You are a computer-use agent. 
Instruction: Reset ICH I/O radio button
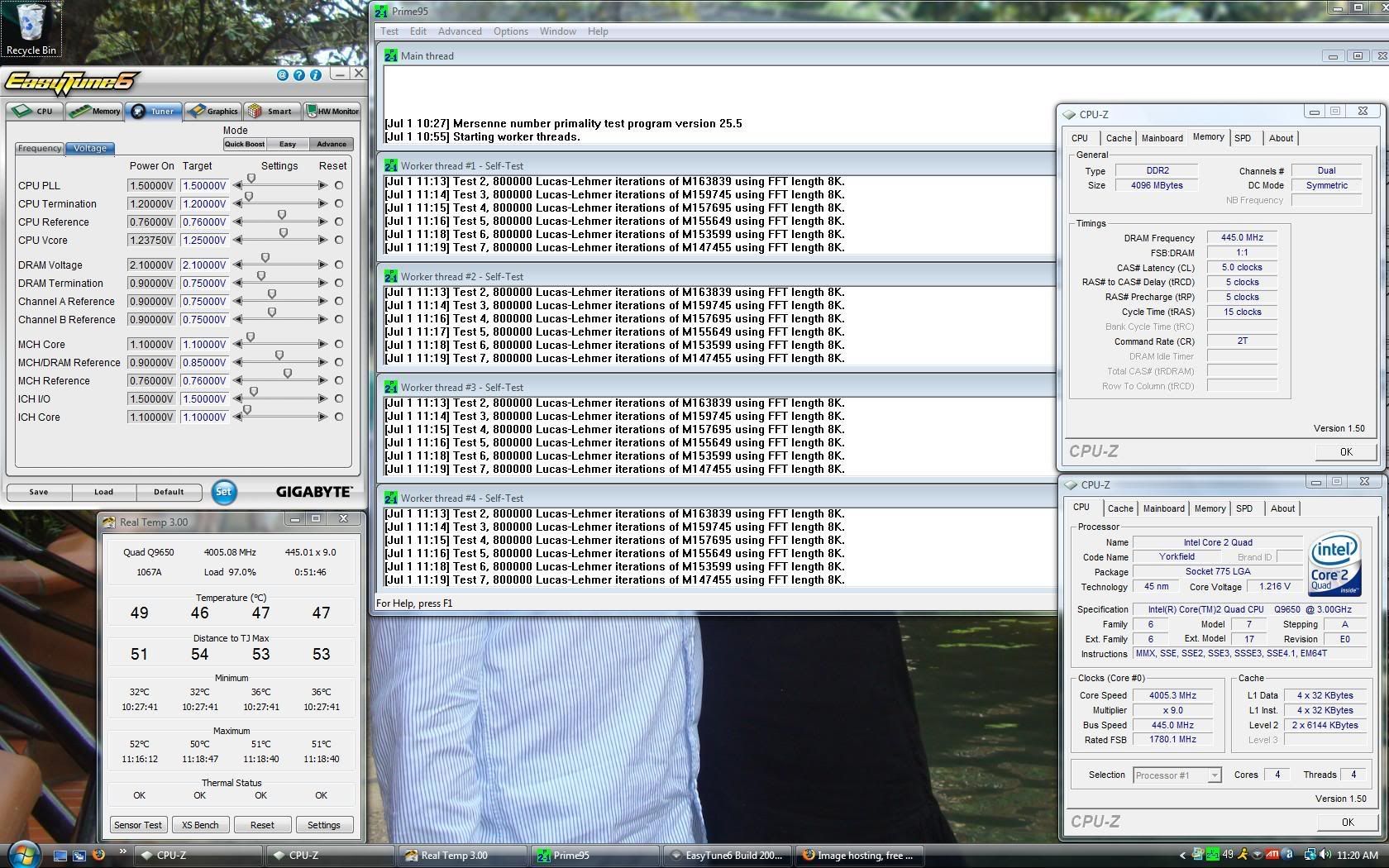click(x=339, y=399)
